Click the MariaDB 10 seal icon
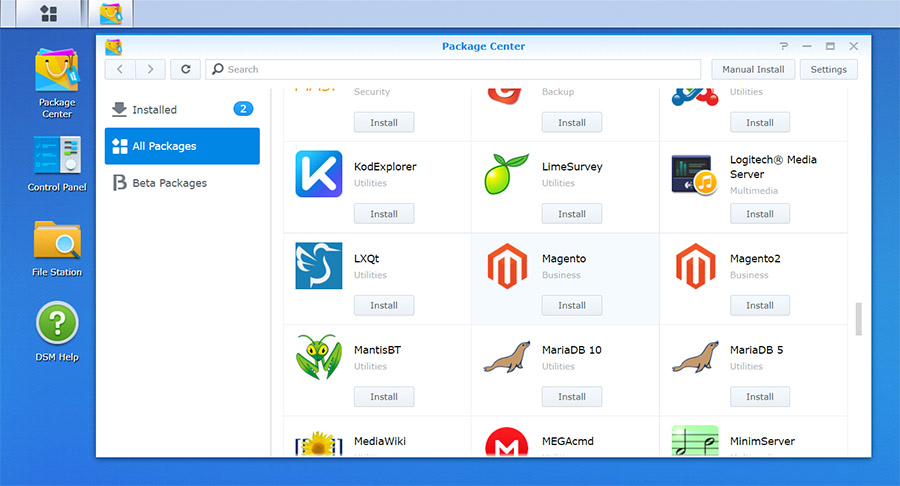 coord(507,357)
